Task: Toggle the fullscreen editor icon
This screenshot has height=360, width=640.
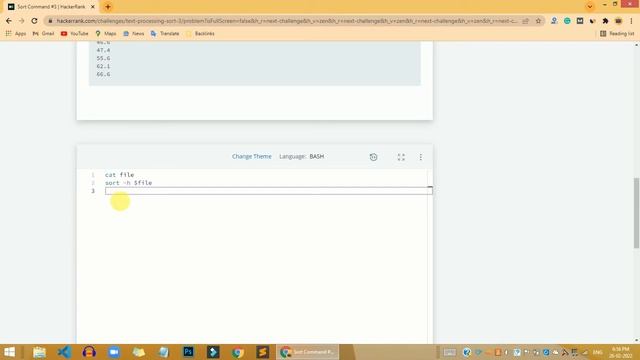Action: tap(401, 157)
